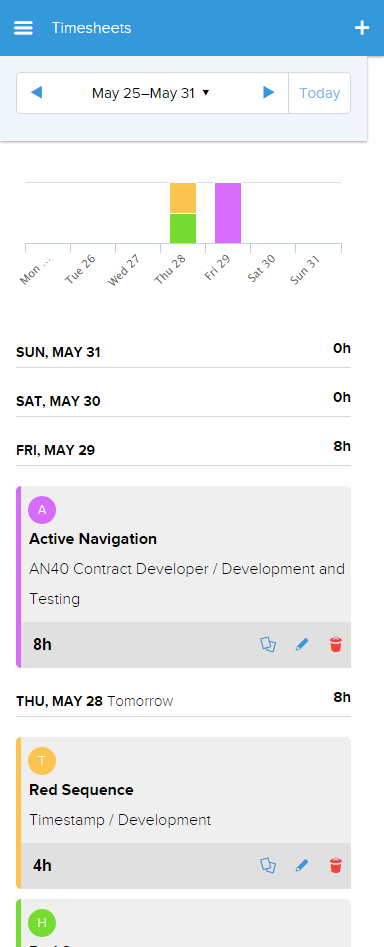Open the May 25–May 31 date dropdown
Viewport: 384px width, 947px height.
(150, 93)
